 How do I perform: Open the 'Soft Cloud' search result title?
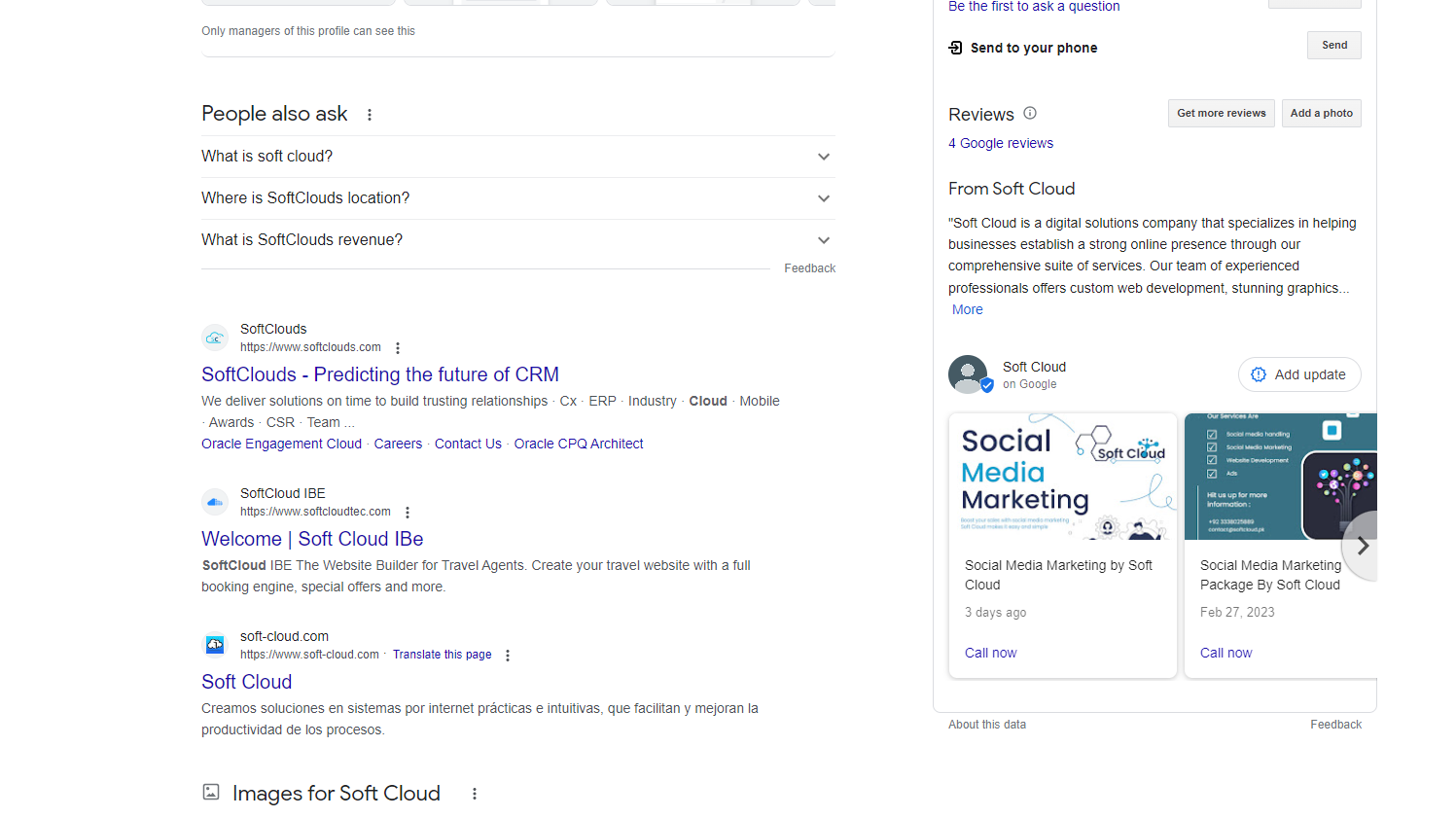246,682
